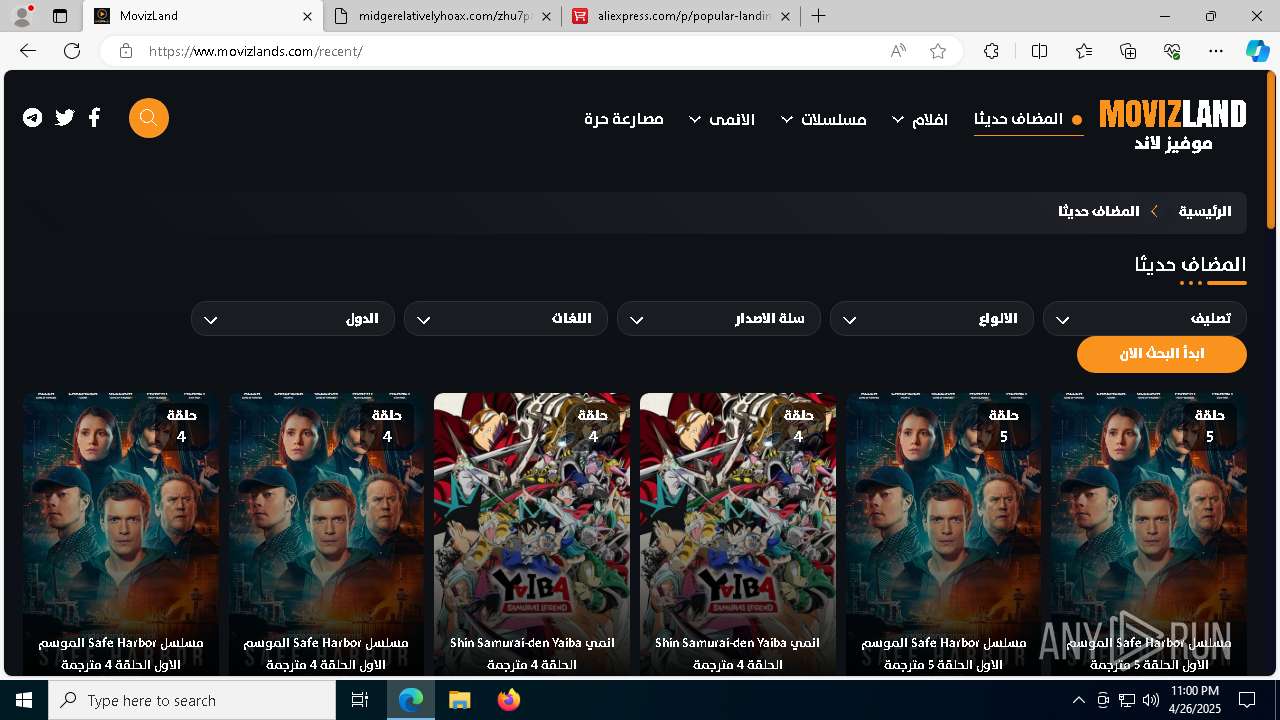Click the page vertical scrollbar
1280x720 pixels.
(1272, 150)
